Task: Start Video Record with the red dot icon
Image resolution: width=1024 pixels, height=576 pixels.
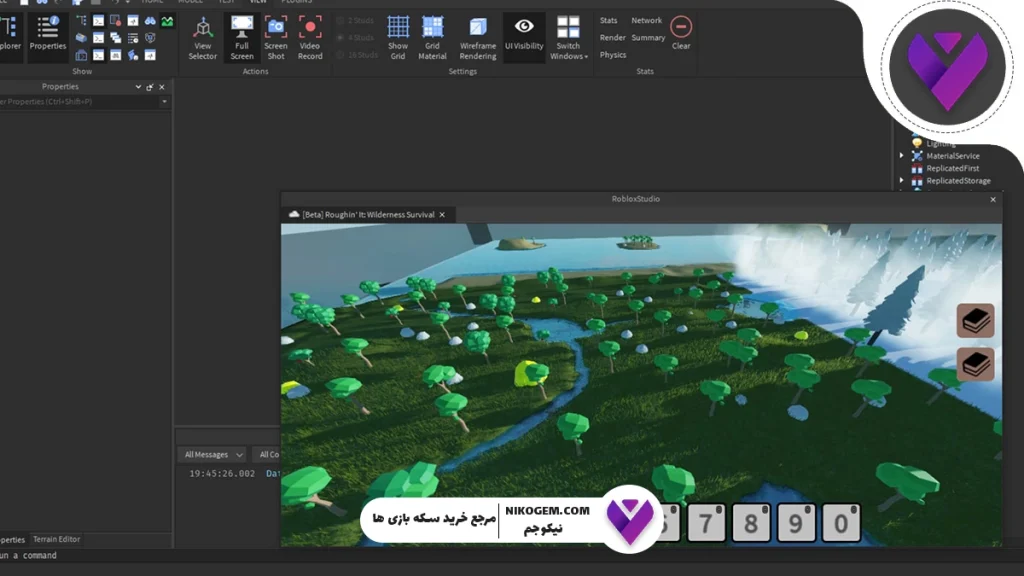Action: pyautogui.click(x=310, y=27)
